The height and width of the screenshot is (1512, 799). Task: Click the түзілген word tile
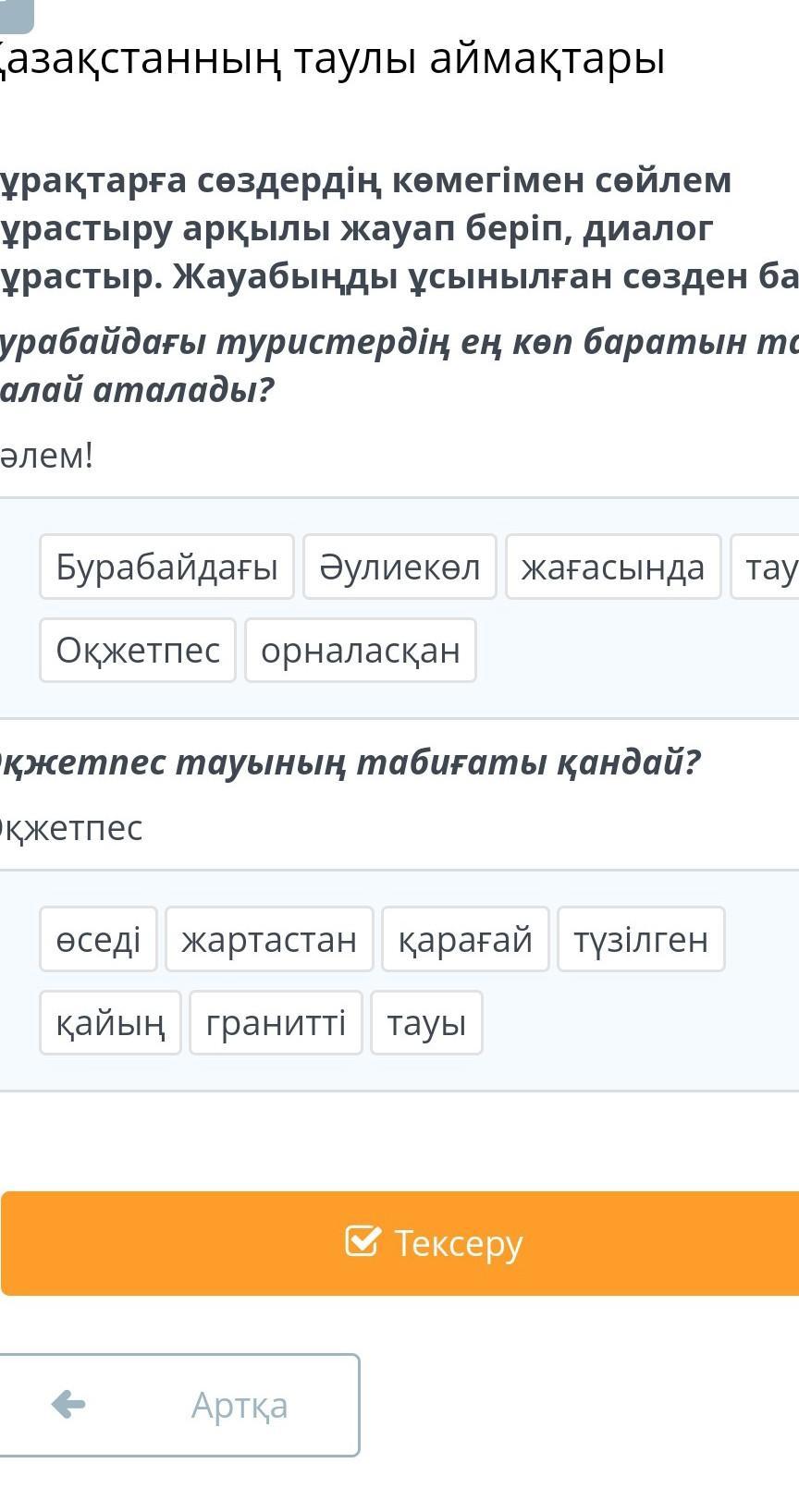pos(641,939)
